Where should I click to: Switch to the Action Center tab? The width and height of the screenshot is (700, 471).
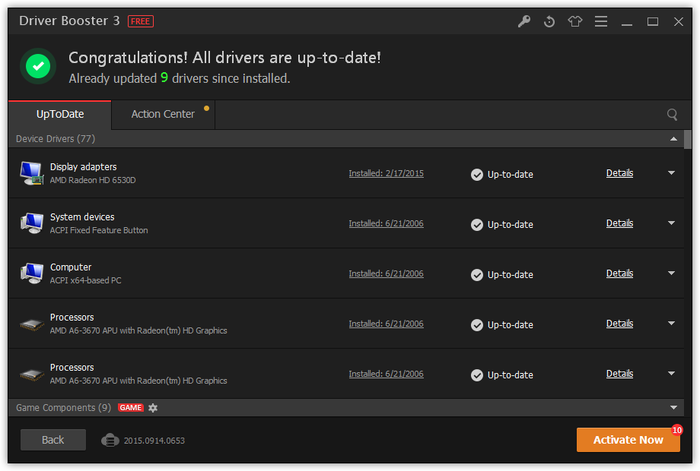[x=163, y=114]
